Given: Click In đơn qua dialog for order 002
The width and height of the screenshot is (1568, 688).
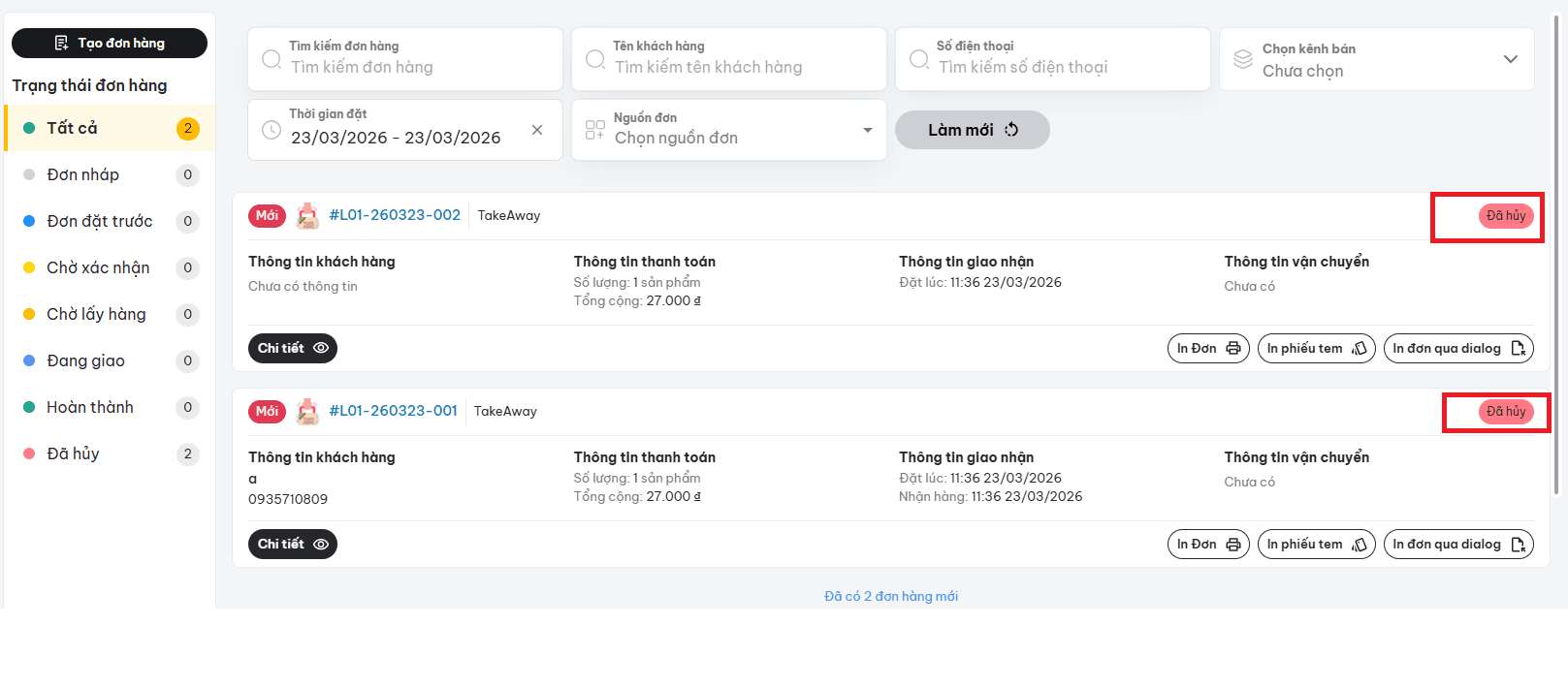Looking at the screenshot, I should (1458, 348).
